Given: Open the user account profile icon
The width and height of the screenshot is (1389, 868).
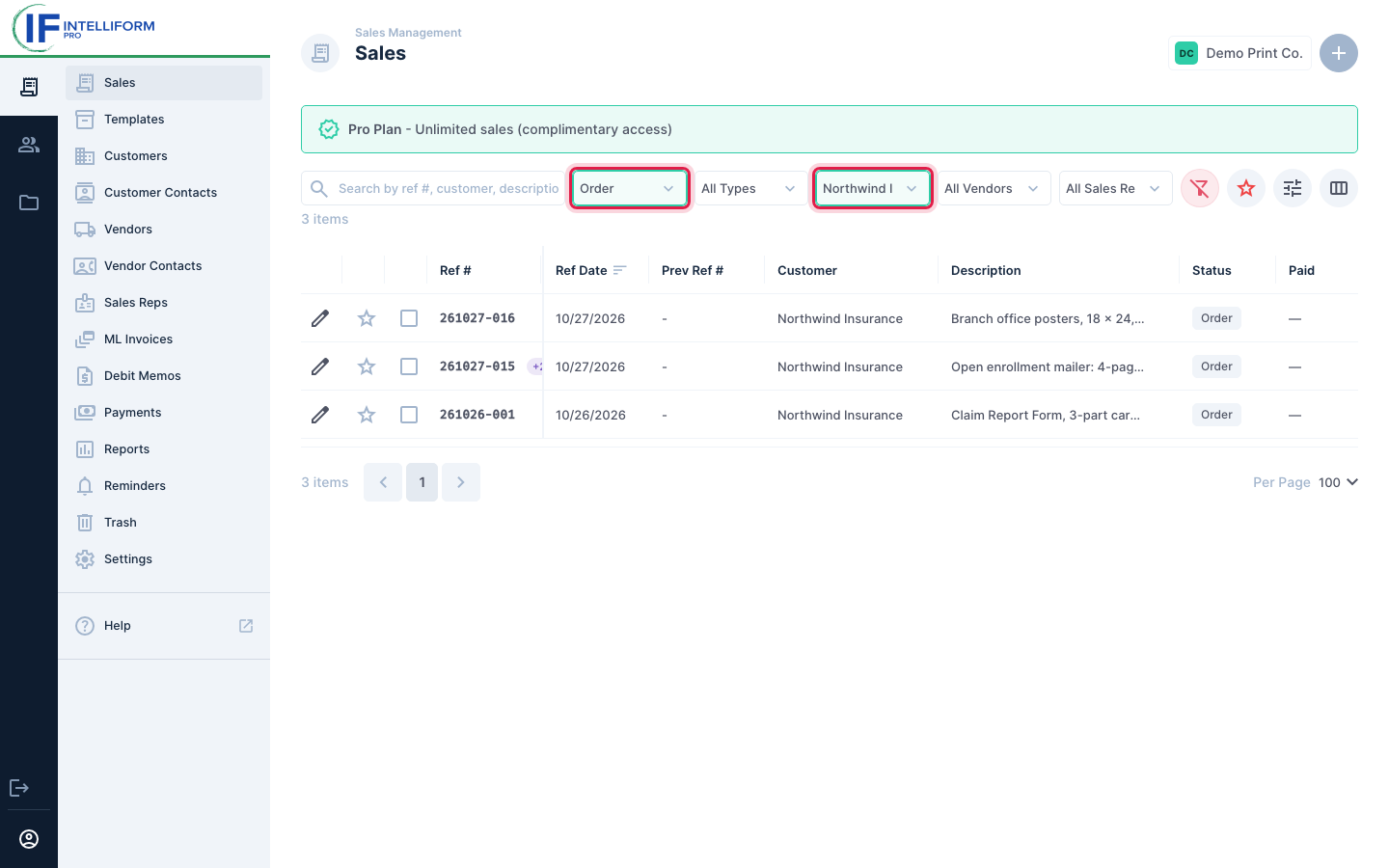Looking at the screenshot, I should (29, 839).
